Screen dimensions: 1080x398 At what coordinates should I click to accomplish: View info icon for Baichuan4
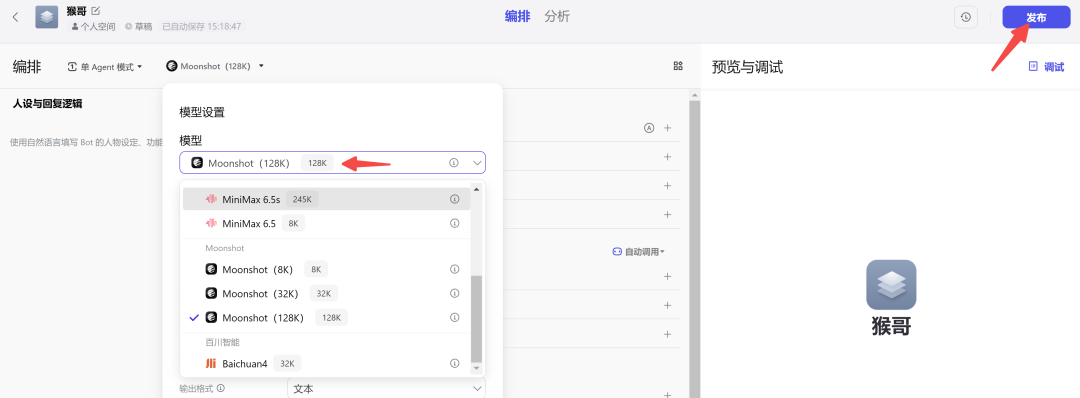455,364
